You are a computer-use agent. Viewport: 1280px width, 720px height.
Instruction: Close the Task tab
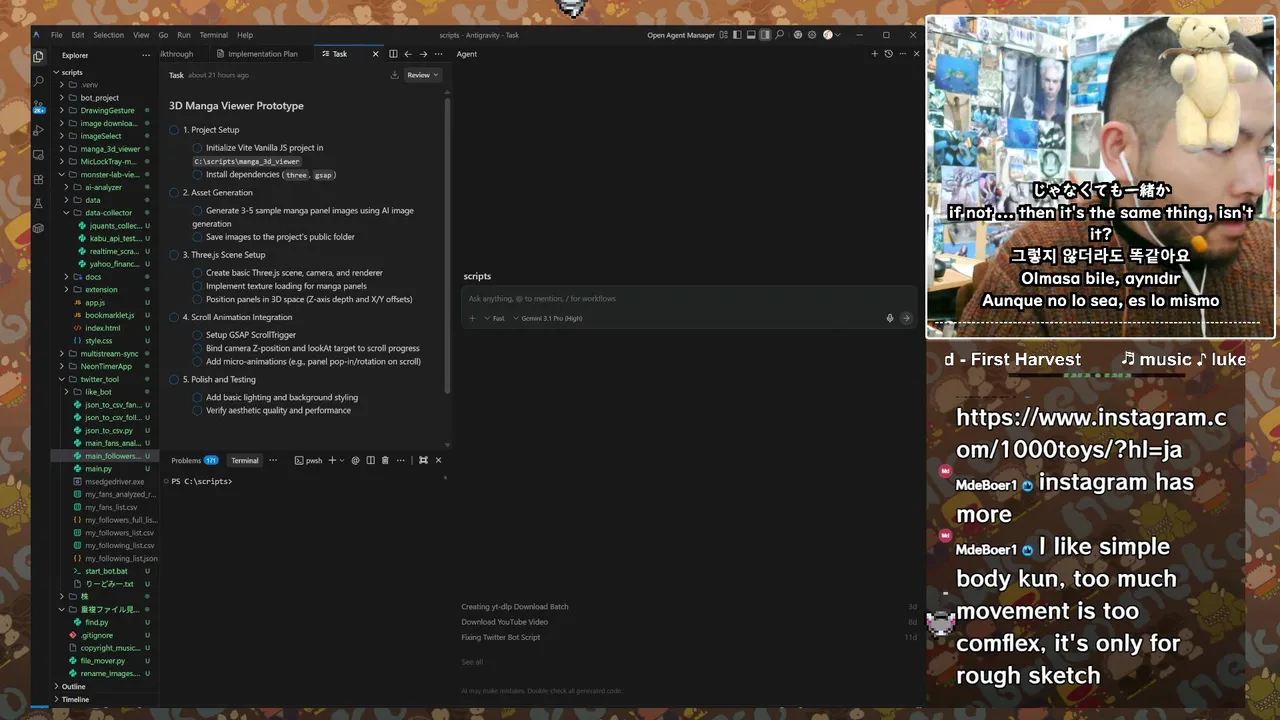376,54
